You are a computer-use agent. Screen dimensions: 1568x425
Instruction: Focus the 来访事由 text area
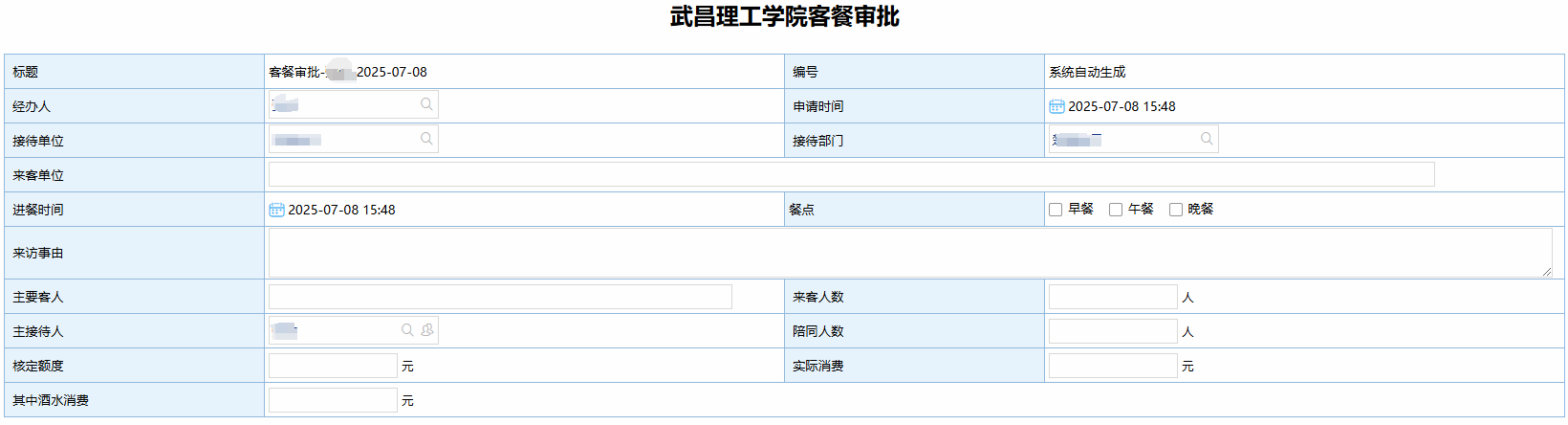click(908, 253)
